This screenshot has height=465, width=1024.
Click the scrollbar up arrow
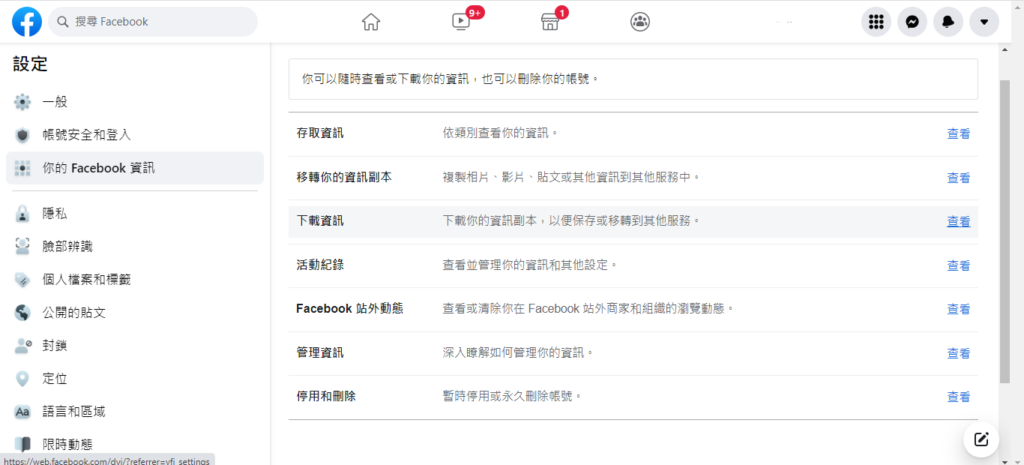pos(1005,49)
